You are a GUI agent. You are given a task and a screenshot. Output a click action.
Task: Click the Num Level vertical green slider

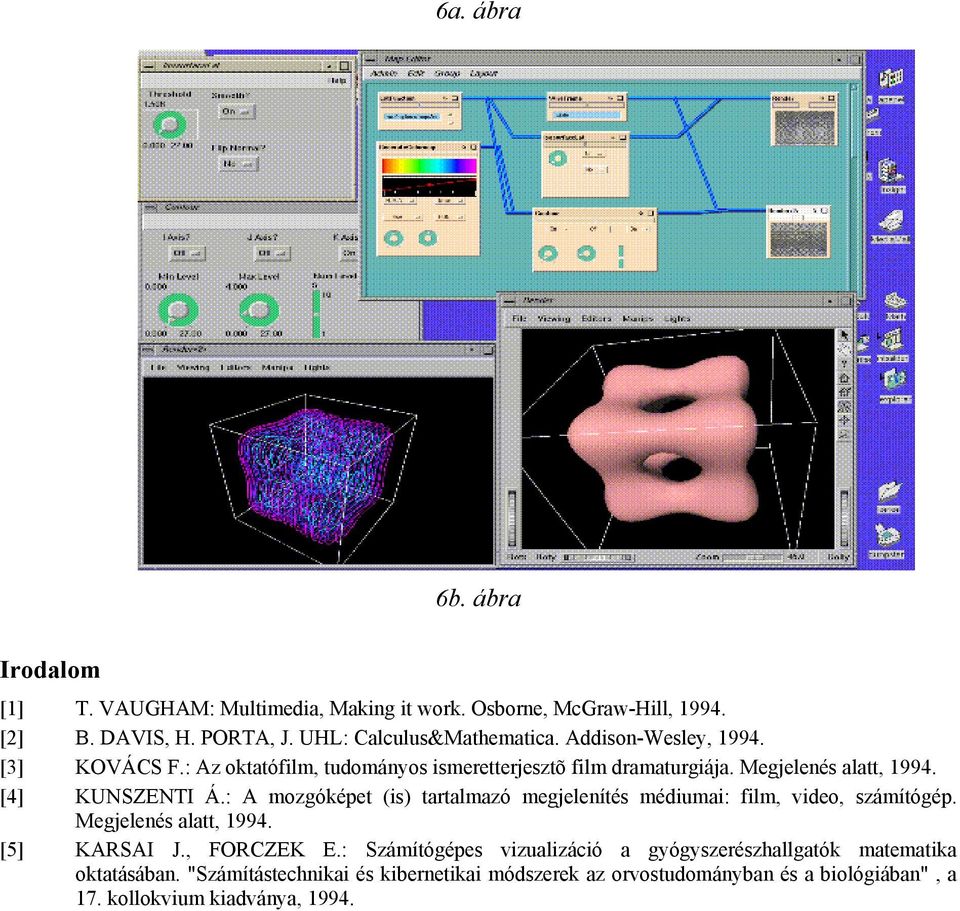point(317,313)
